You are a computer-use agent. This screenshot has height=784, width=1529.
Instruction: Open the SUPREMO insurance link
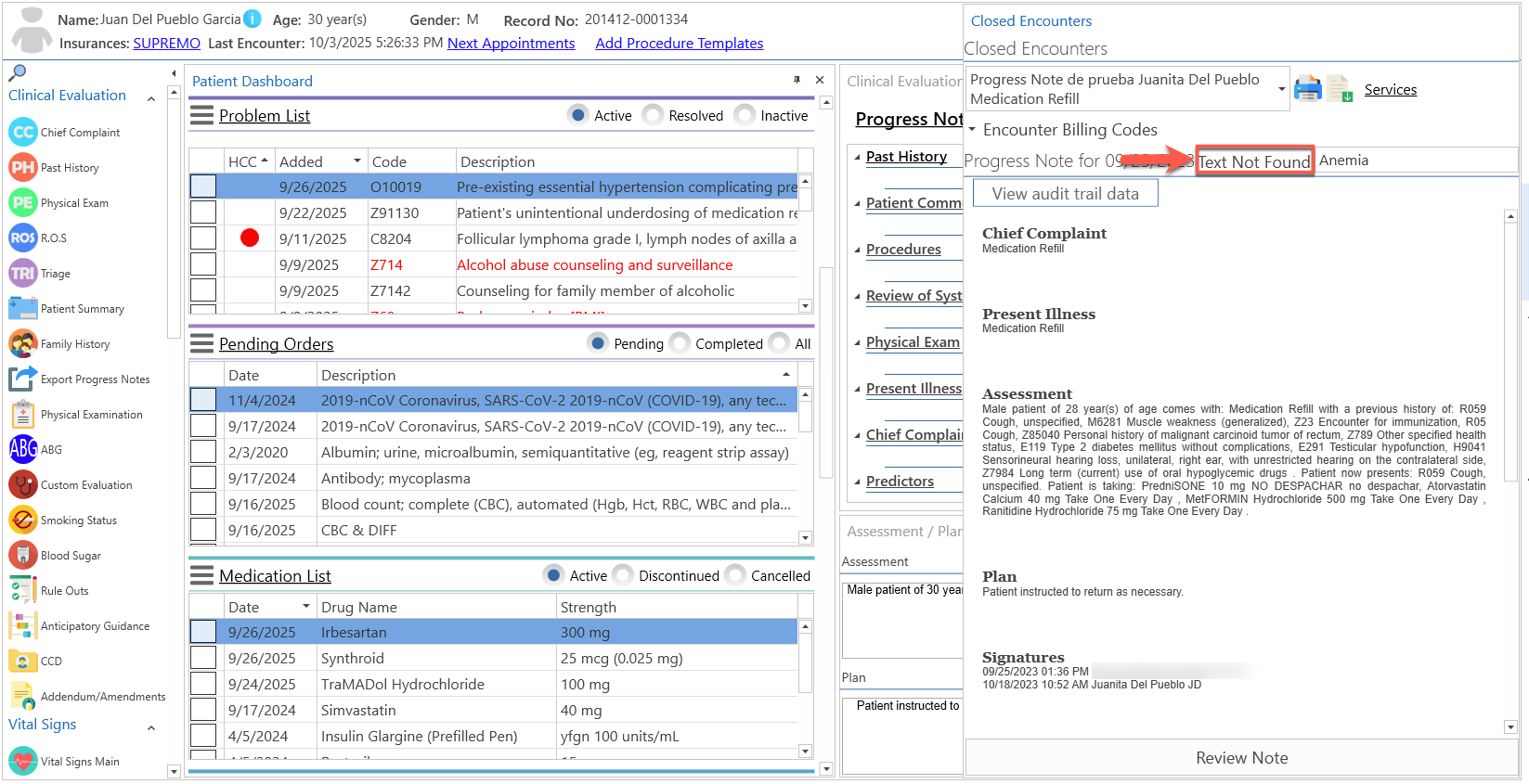point(166,43)
